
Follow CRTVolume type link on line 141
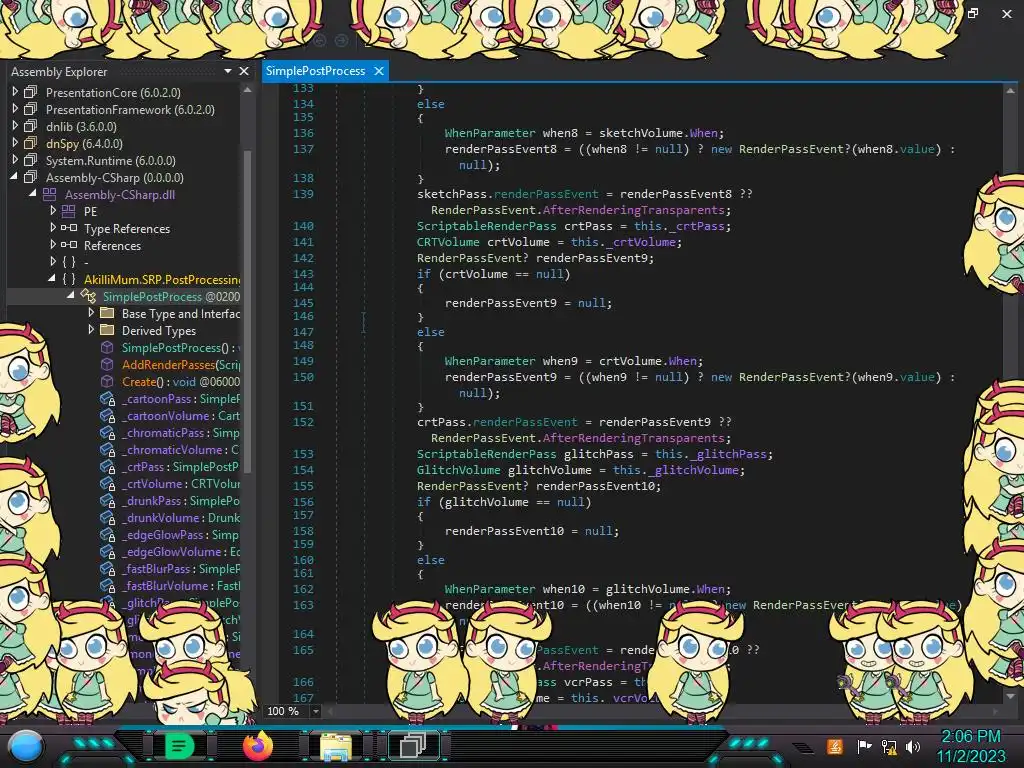point(448,242)
